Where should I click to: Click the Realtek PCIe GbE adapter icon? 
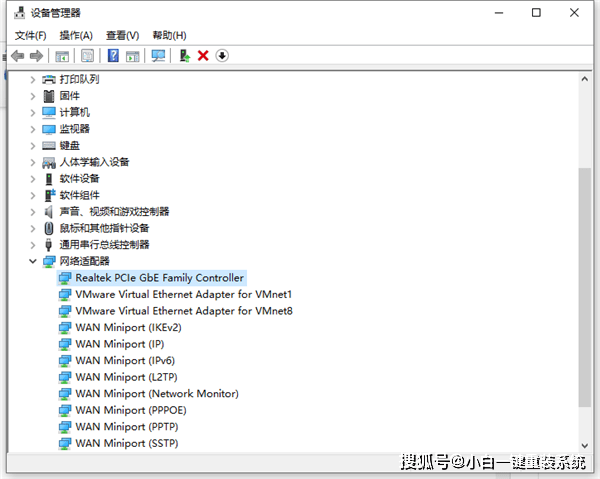click(65, 278)
